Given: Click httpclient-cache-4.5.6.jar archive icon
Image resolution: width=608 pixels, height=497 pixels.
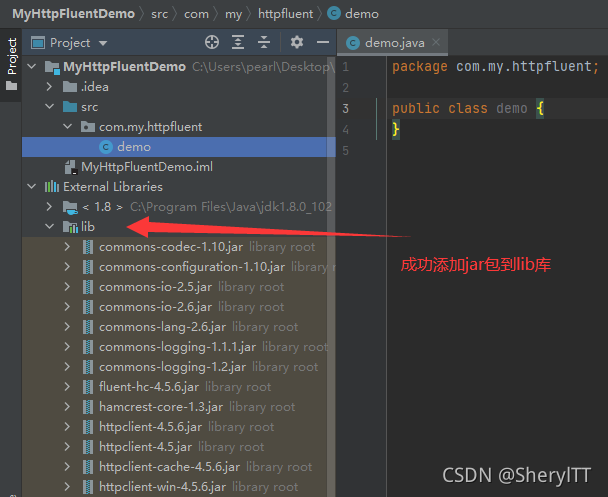Looking at the screenshot, I should coord(88,467).
